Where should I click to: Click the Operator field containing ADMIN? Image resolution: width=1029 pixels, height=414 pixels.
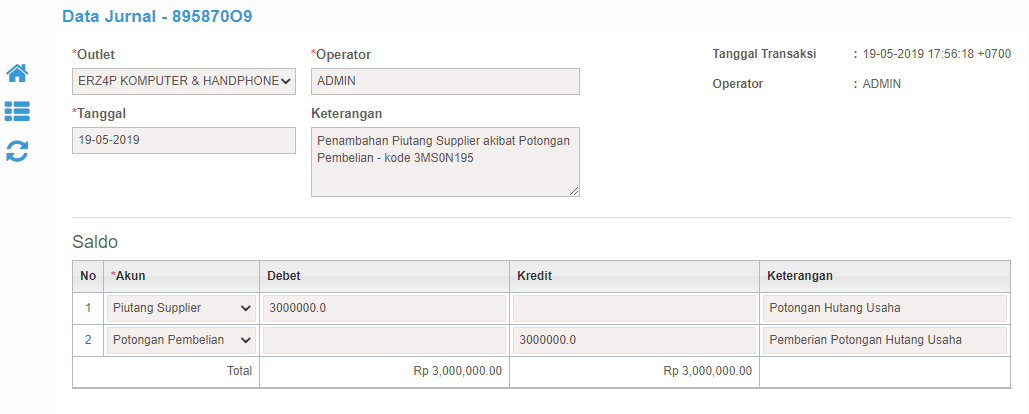point(445,81)
